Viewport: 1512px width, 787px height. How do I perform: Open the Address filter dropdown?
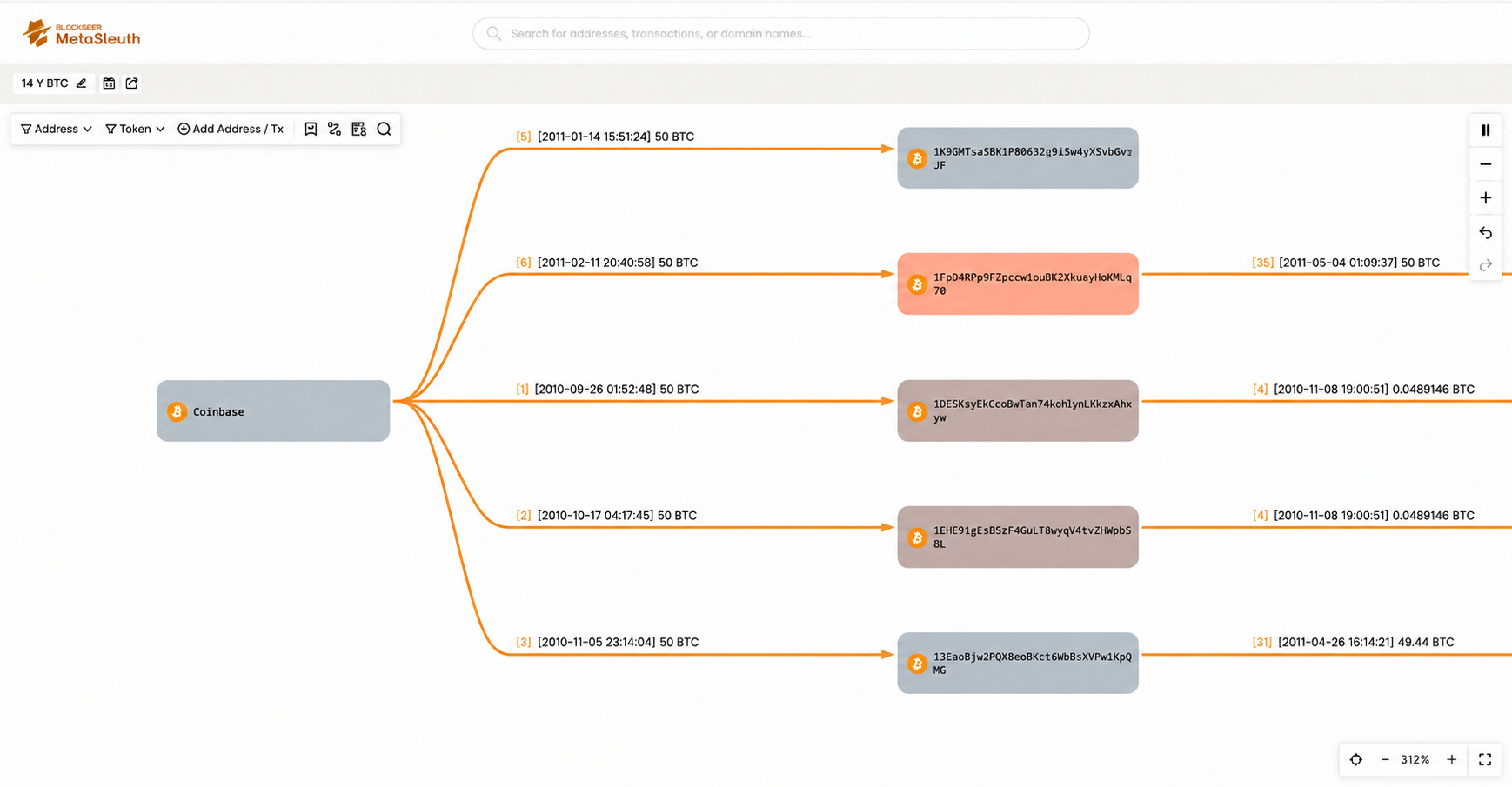57,129
